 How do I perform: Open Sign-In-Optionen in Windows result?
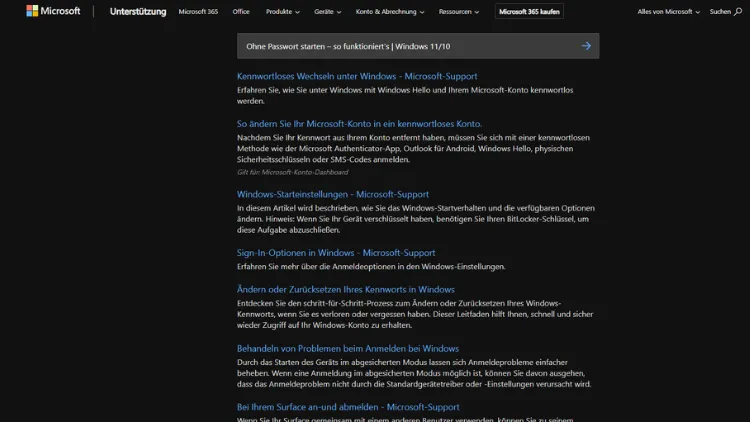(336, 253)
